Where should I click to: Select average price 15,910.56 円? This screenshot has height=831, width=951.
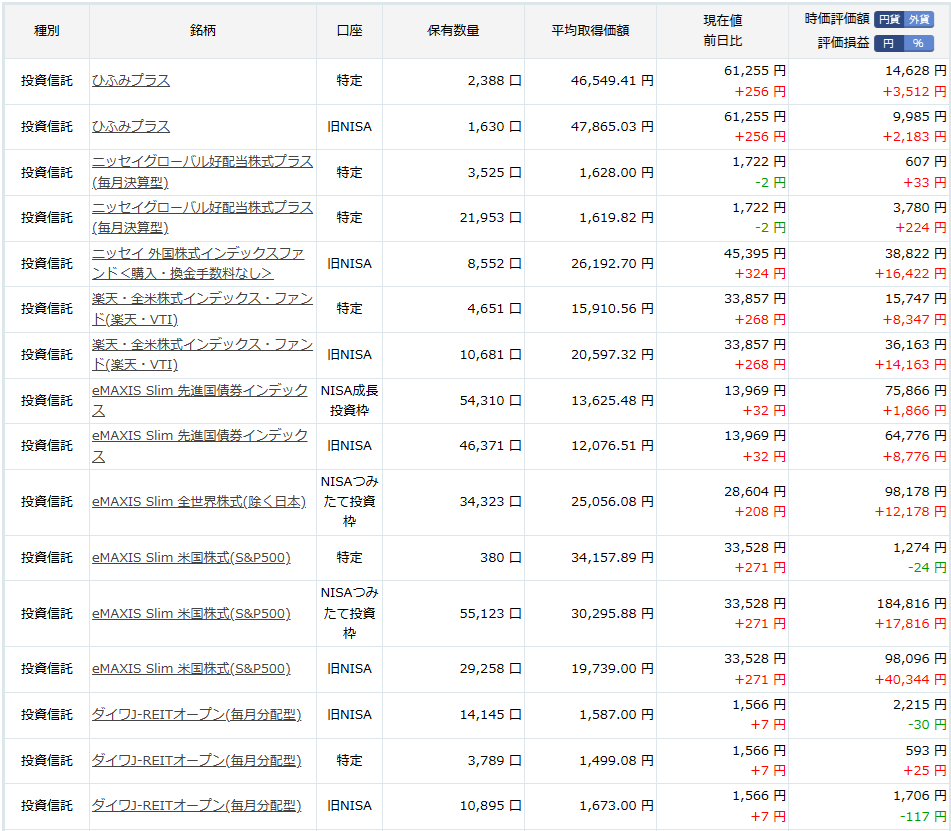(612, 309)
